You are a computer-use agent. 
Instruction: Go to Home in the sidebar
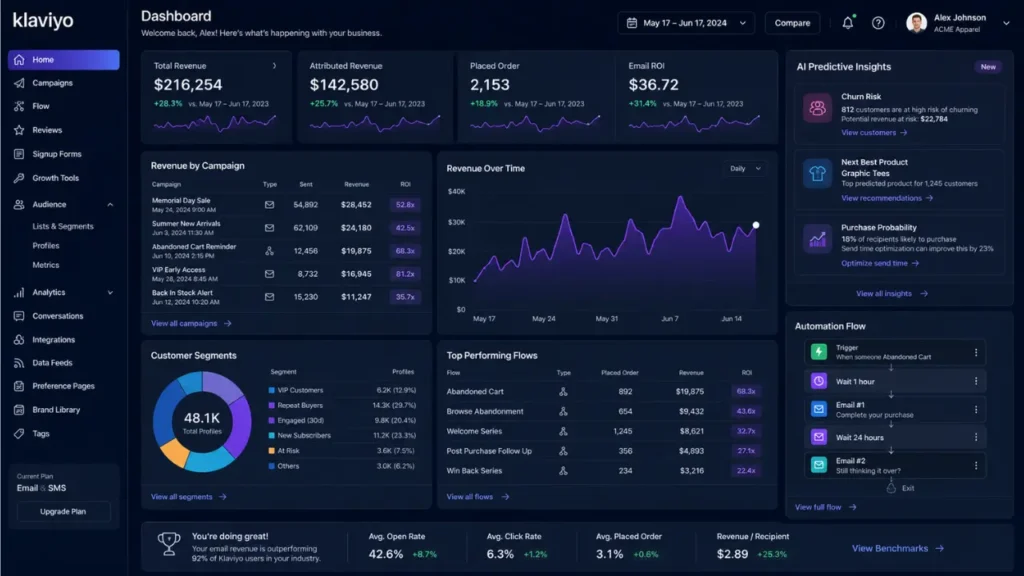(63, 59)
